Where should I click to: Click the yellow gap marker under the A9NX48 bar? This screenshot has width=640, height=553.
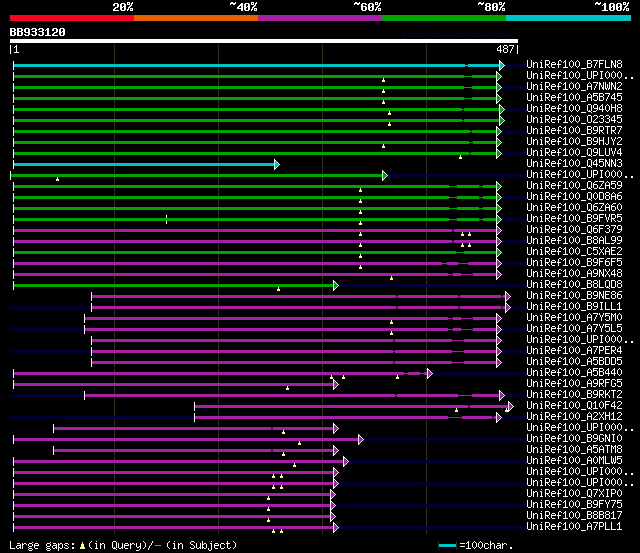point(391,278)
